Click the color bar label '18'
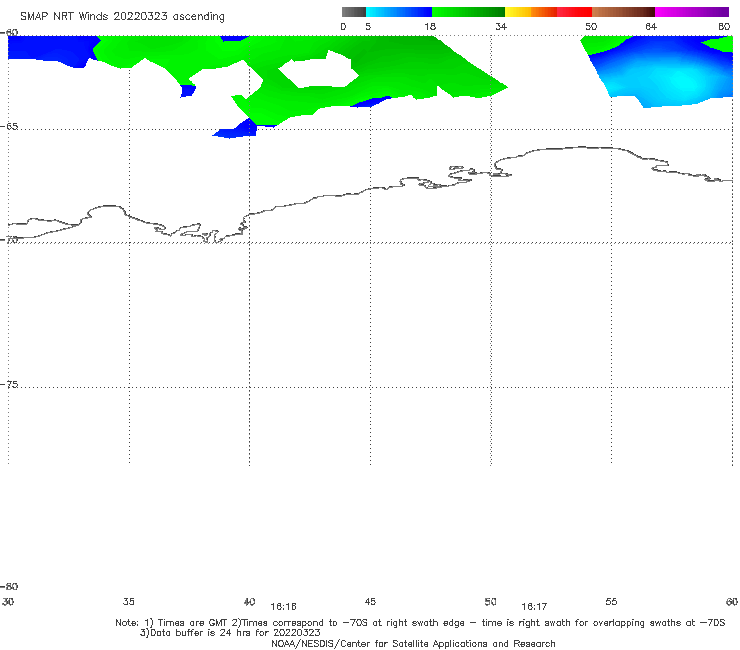The height and width of the screenshot is (650, 740). 430,27
